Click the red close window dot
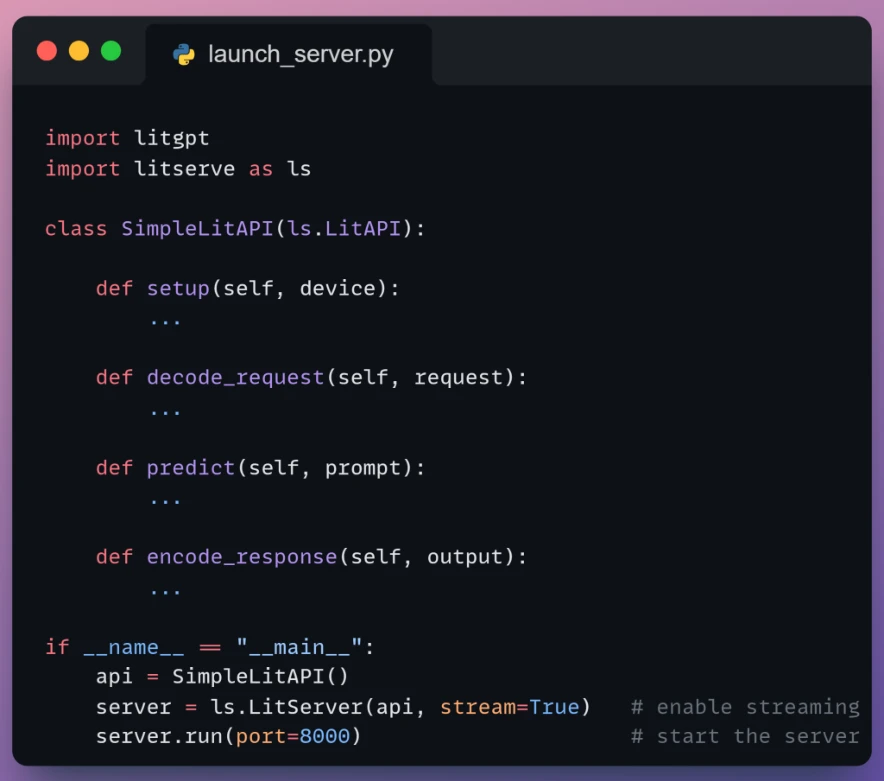The width and height of the screenshot is (884, 781). pyautogui.click(x=47, y=51)
